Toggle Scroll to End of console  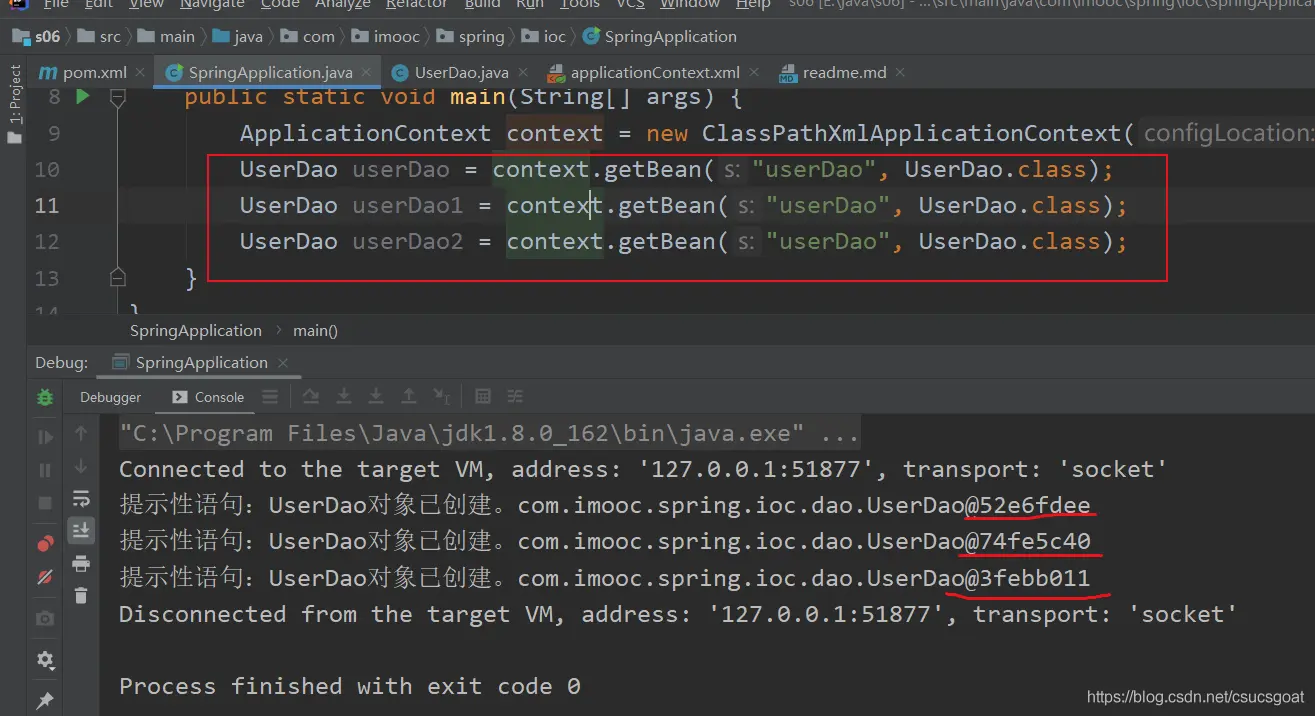coord(81,530)
